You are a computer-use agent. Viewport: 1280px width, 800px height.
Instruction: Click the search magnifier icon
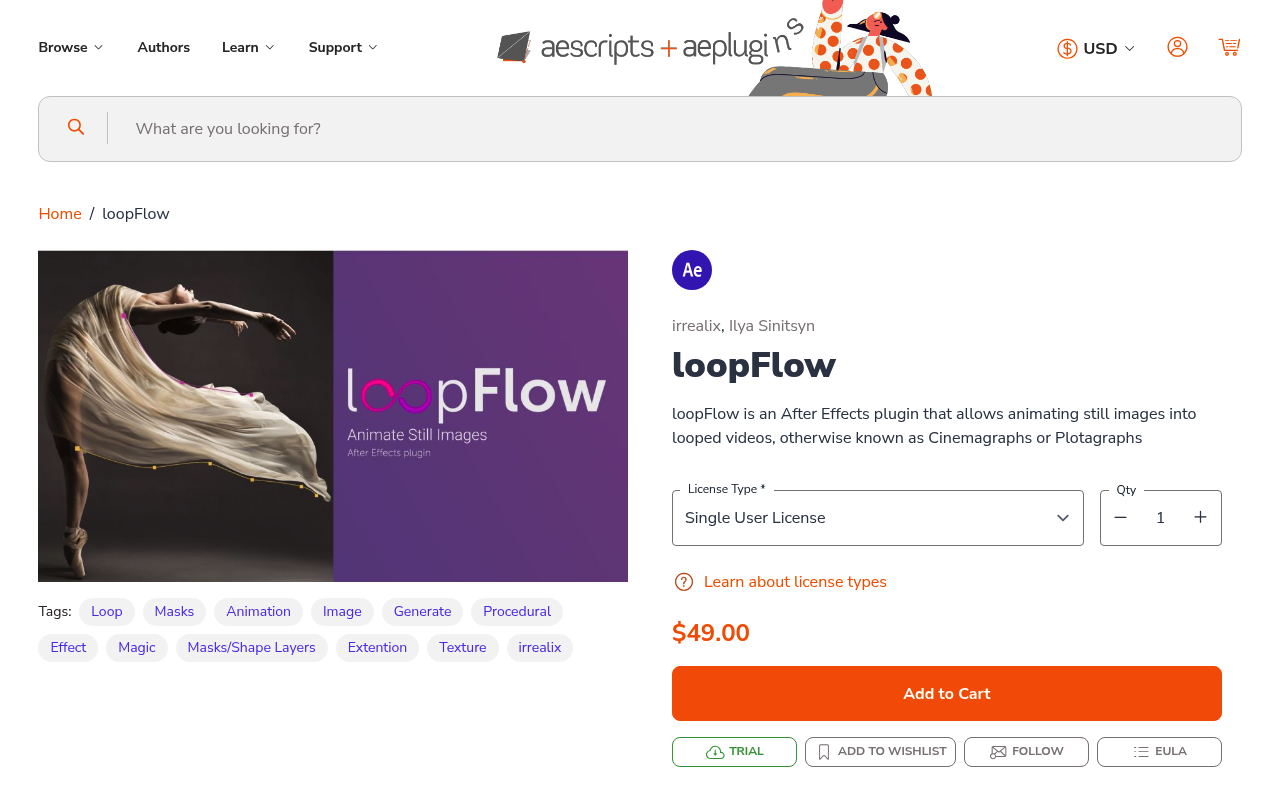pos(76,127)
